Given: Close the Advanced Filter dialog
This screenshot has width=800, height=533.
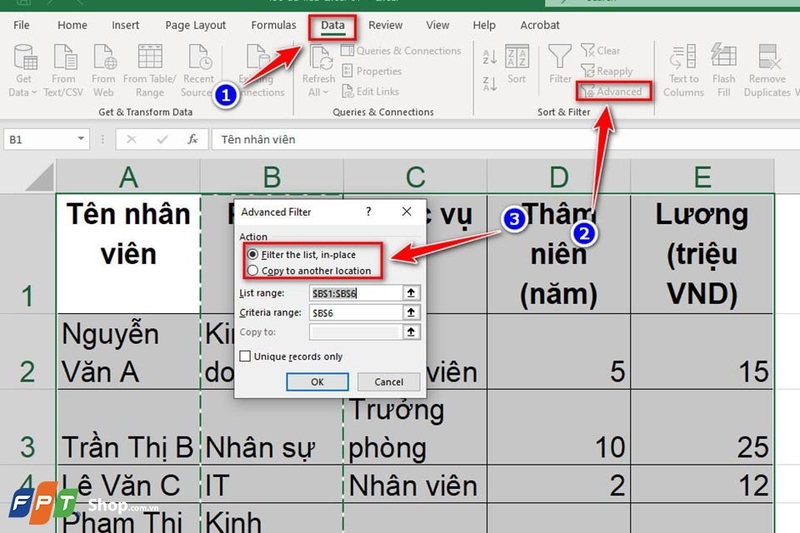Looking at the screenshot, I should pos(407,211).
